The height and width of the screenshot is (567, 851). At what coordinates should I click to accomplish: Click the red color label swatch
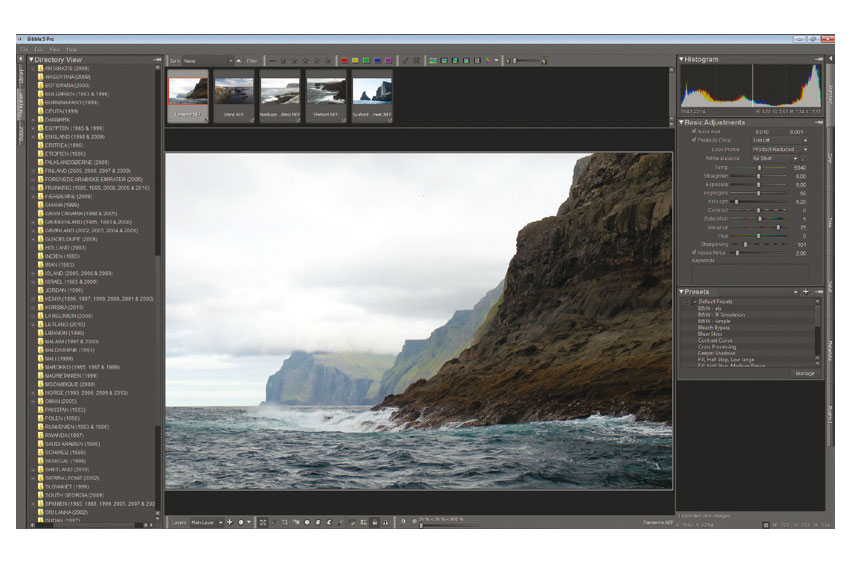pyautogui.click(x=345, y=61)
